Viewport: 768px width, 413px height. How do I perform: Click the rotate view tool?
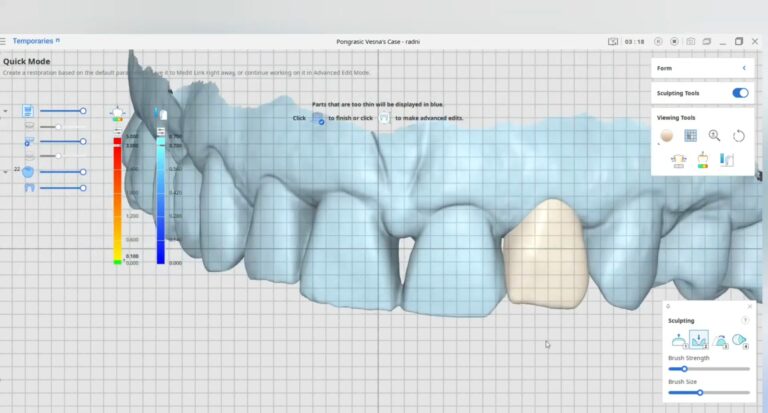tap(739, 136)
